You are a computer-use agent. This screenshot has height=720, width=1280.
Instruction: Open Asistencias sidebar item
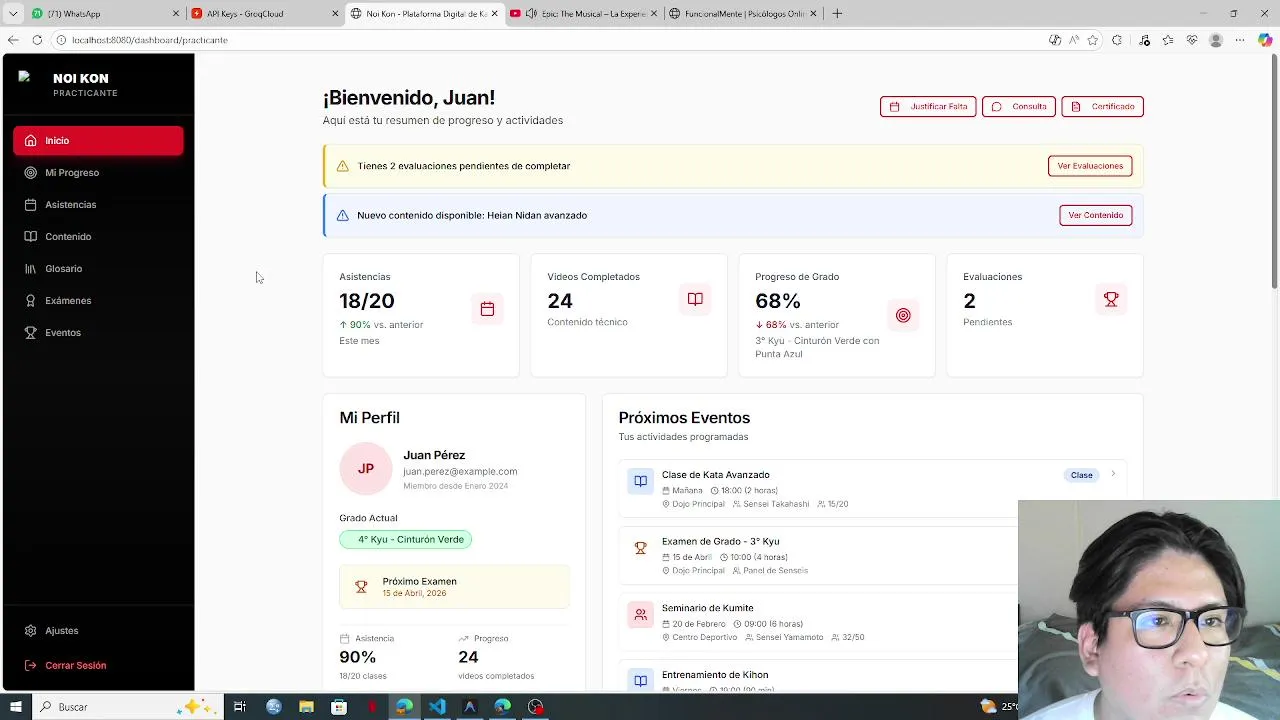tap(98, 205)
